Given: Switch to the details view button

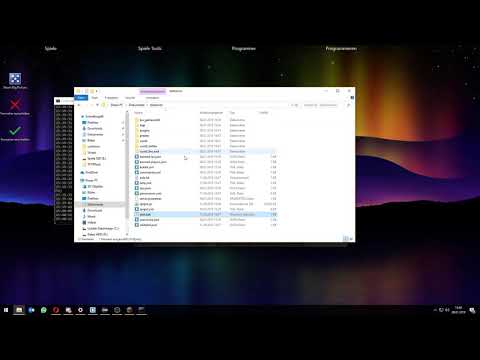Looking at the screenshot, I should pos(346,239).
